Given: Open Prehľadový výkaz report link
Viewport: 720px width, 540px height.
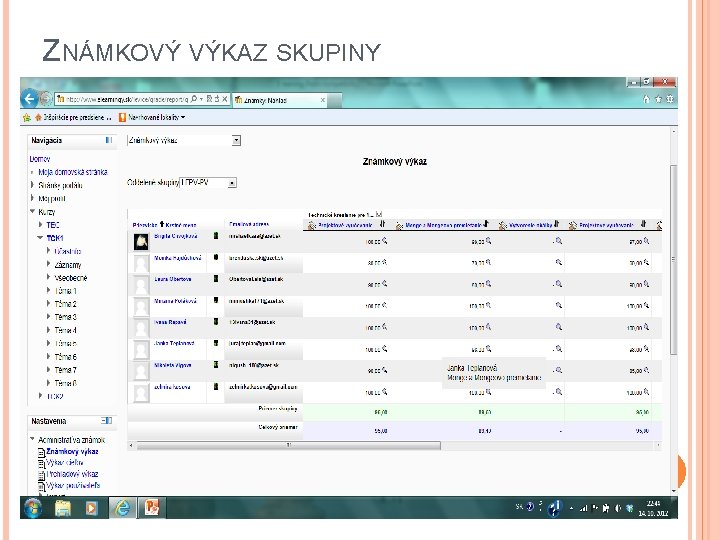Looking at the screenshot, I should coord(72,474).
